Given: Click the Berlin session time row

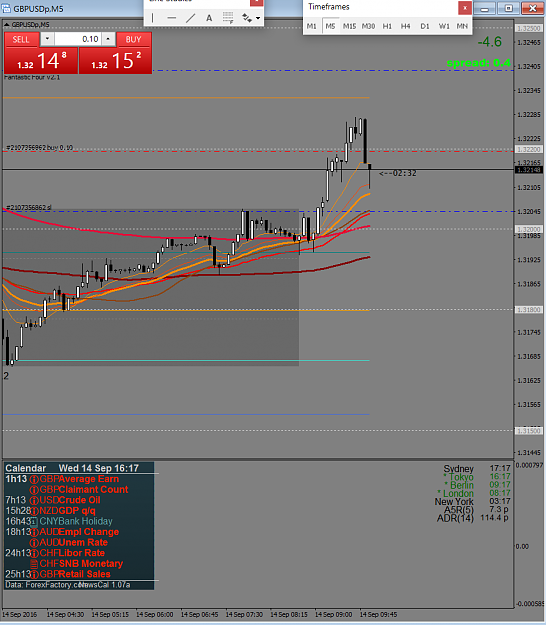Looking at the screenshot, I should pos(477,485).
